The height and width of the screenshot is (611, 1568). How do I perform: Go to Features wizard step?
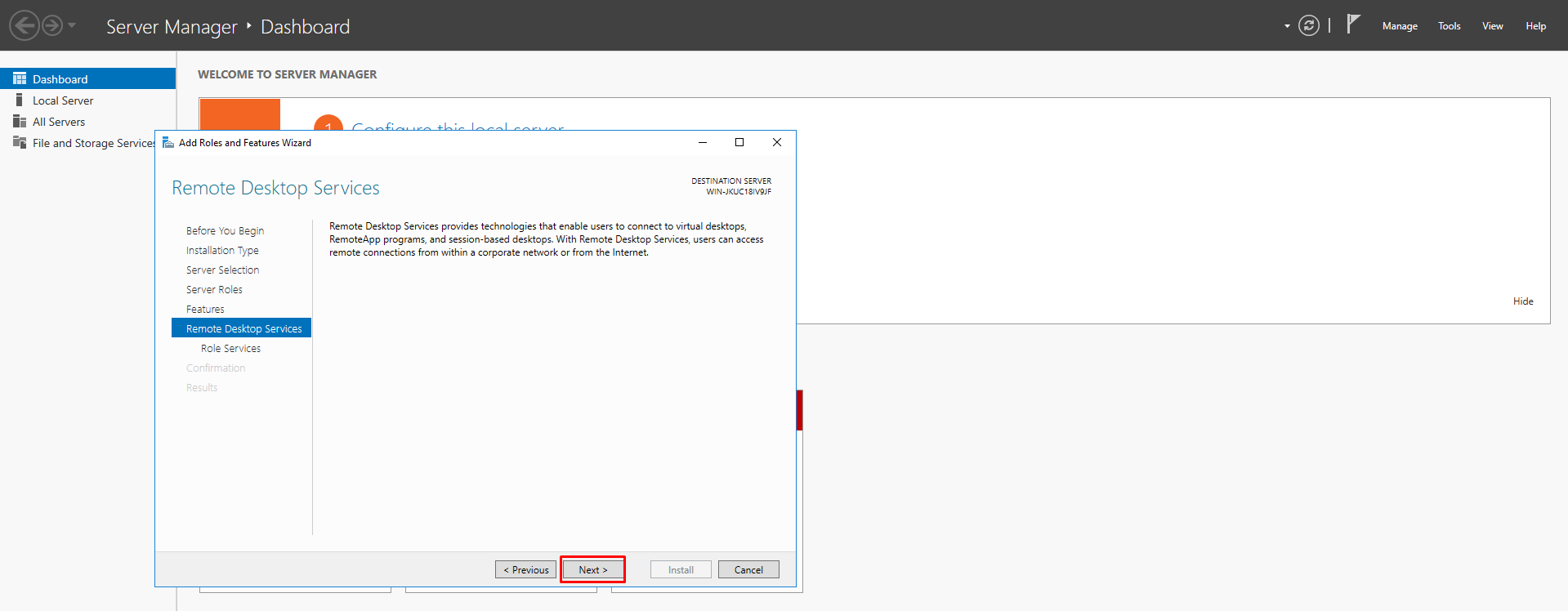coord(205,309)
